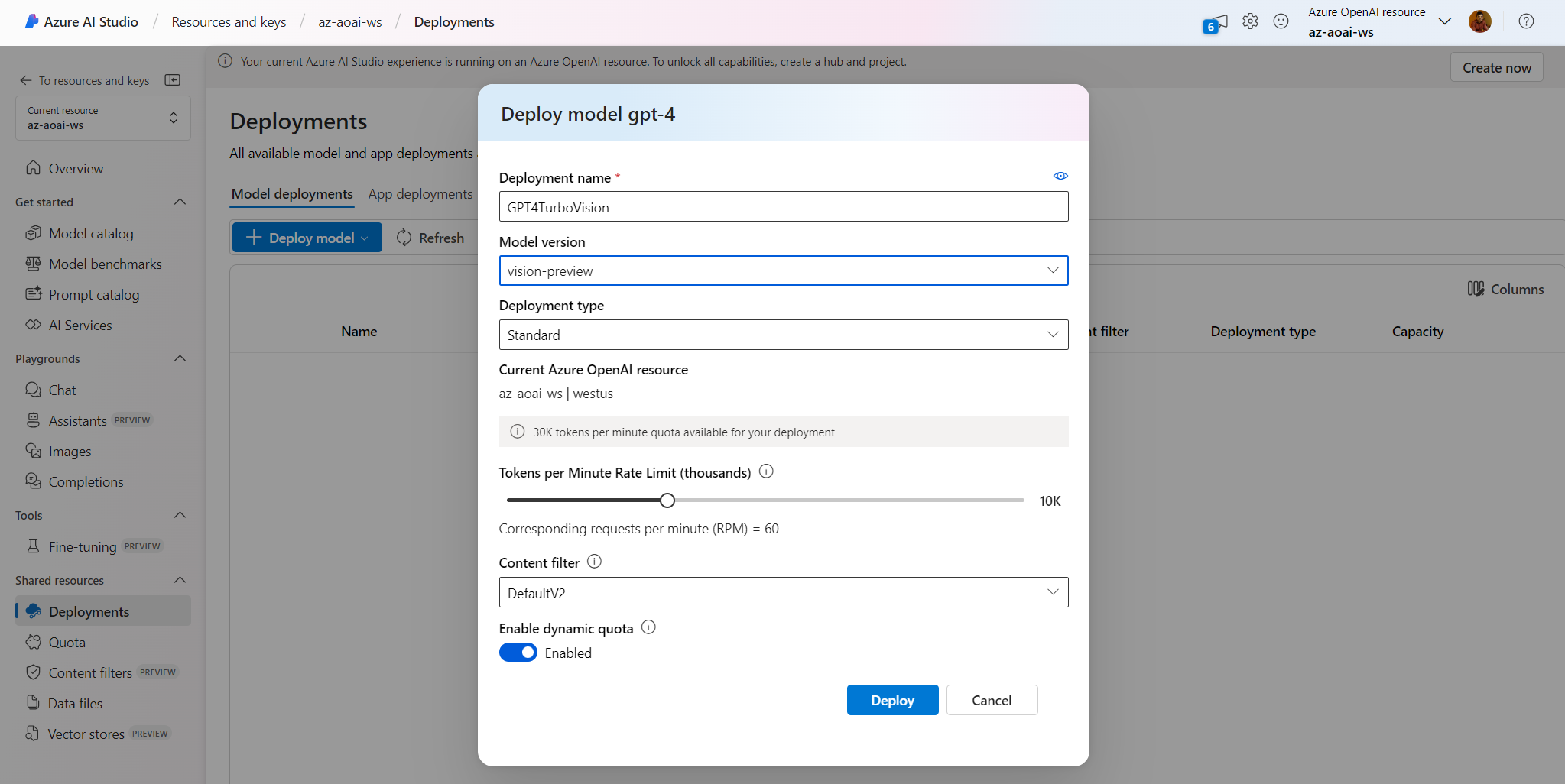Image resolution: width=1565 pixels, height=784 pixels.
Task: Click the Deployment name text field
Action: coord(783,207)
